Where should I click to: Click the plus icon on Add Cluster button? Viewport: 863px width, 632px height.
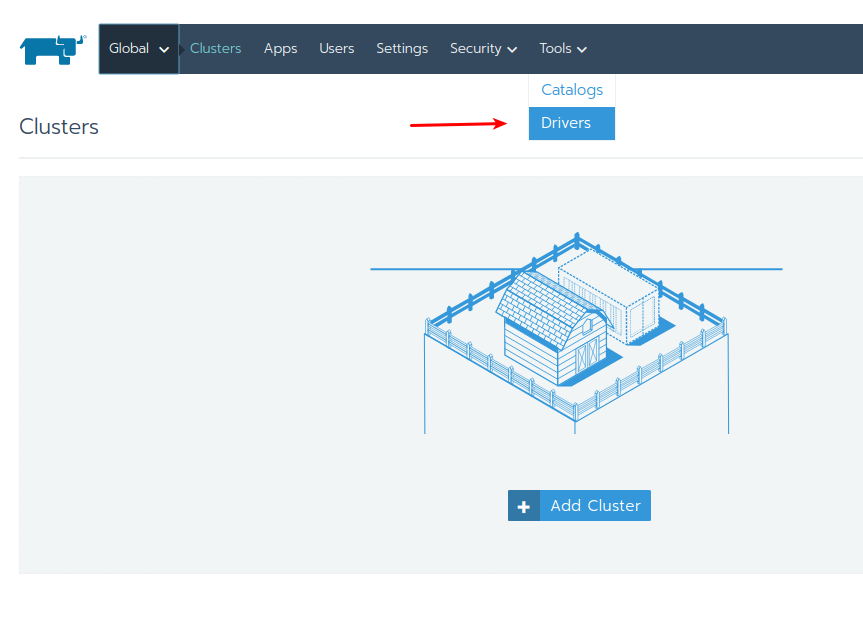click(x=524, y=505)
